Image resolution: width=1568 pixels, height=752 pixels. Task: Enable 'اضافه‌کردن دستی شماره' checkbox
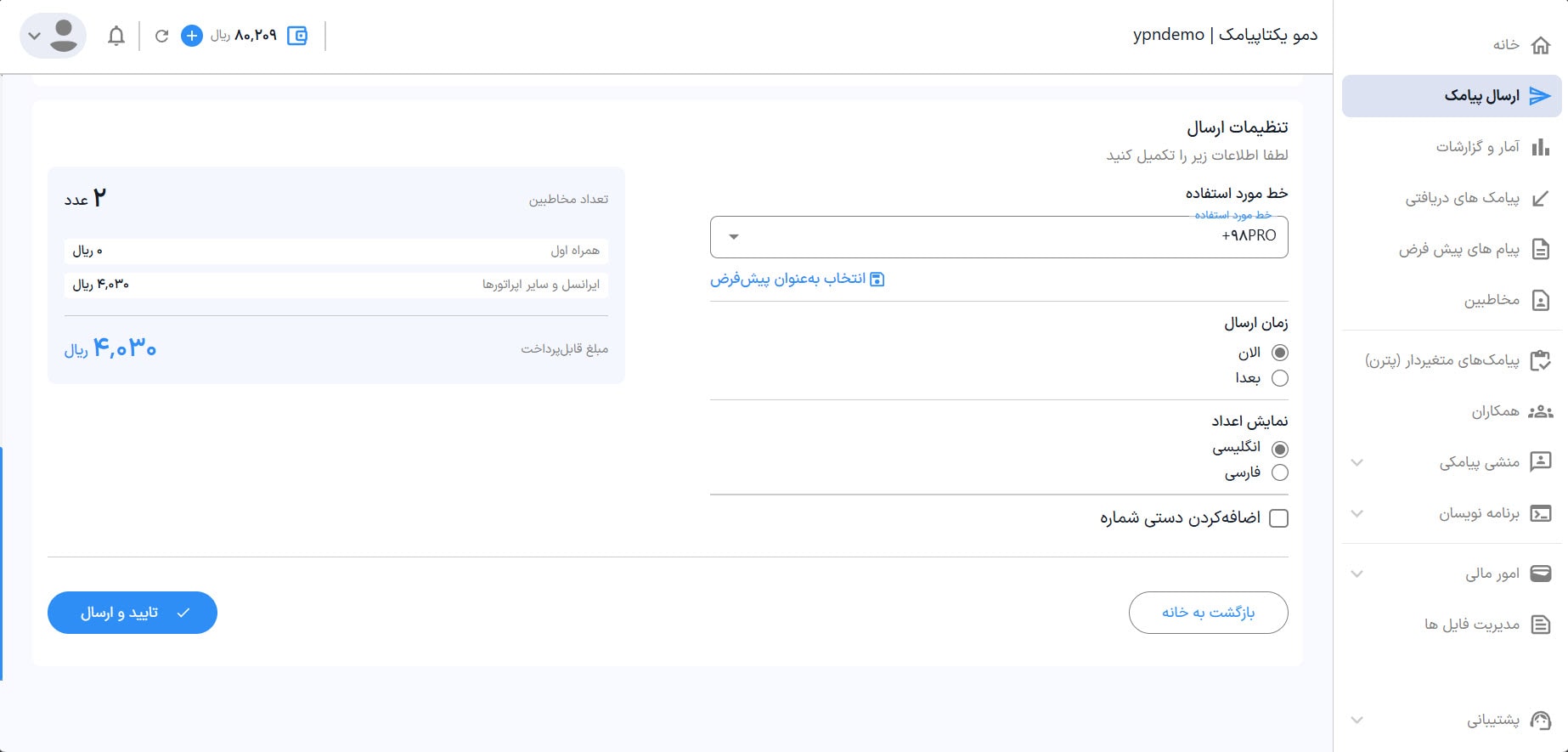[1278, 518]
